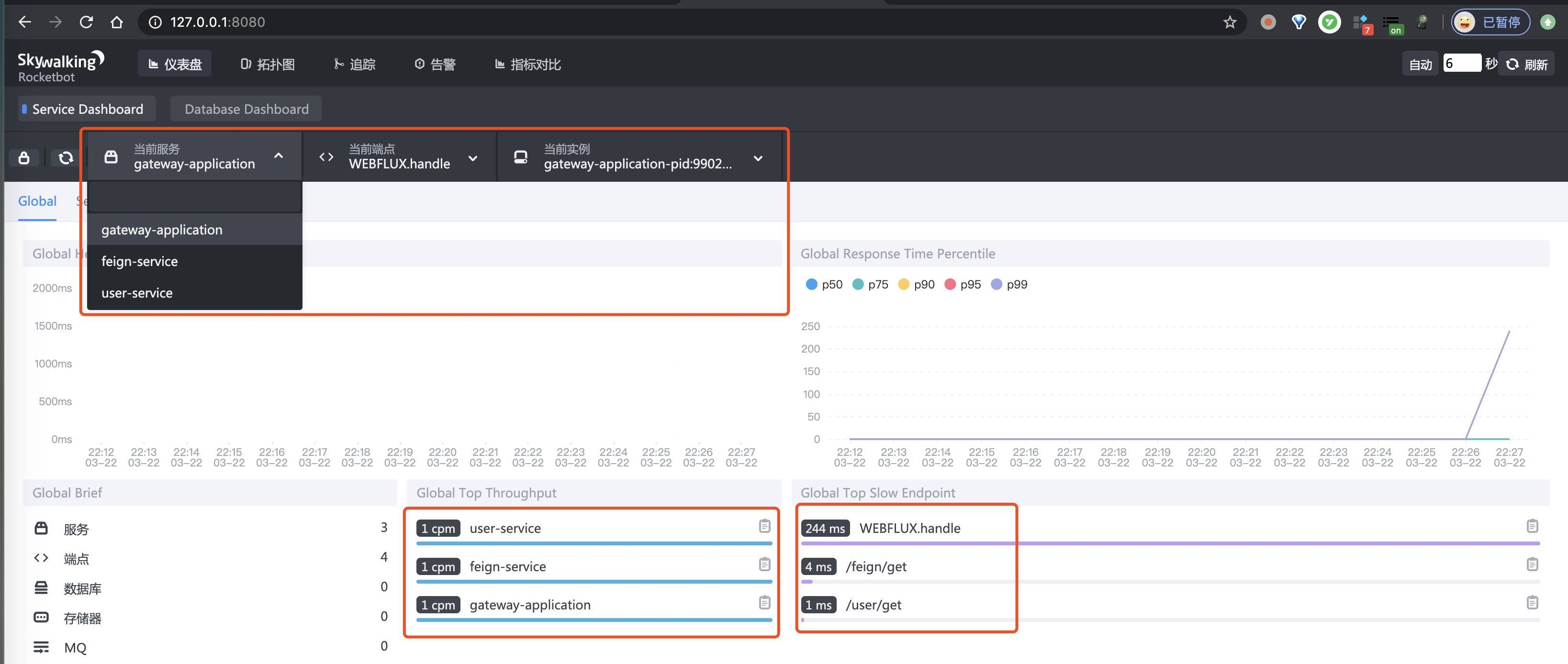This screenshot has height=664, width=1568.
Task: Toggle the p99 legend series
Action: point(1009,284)
